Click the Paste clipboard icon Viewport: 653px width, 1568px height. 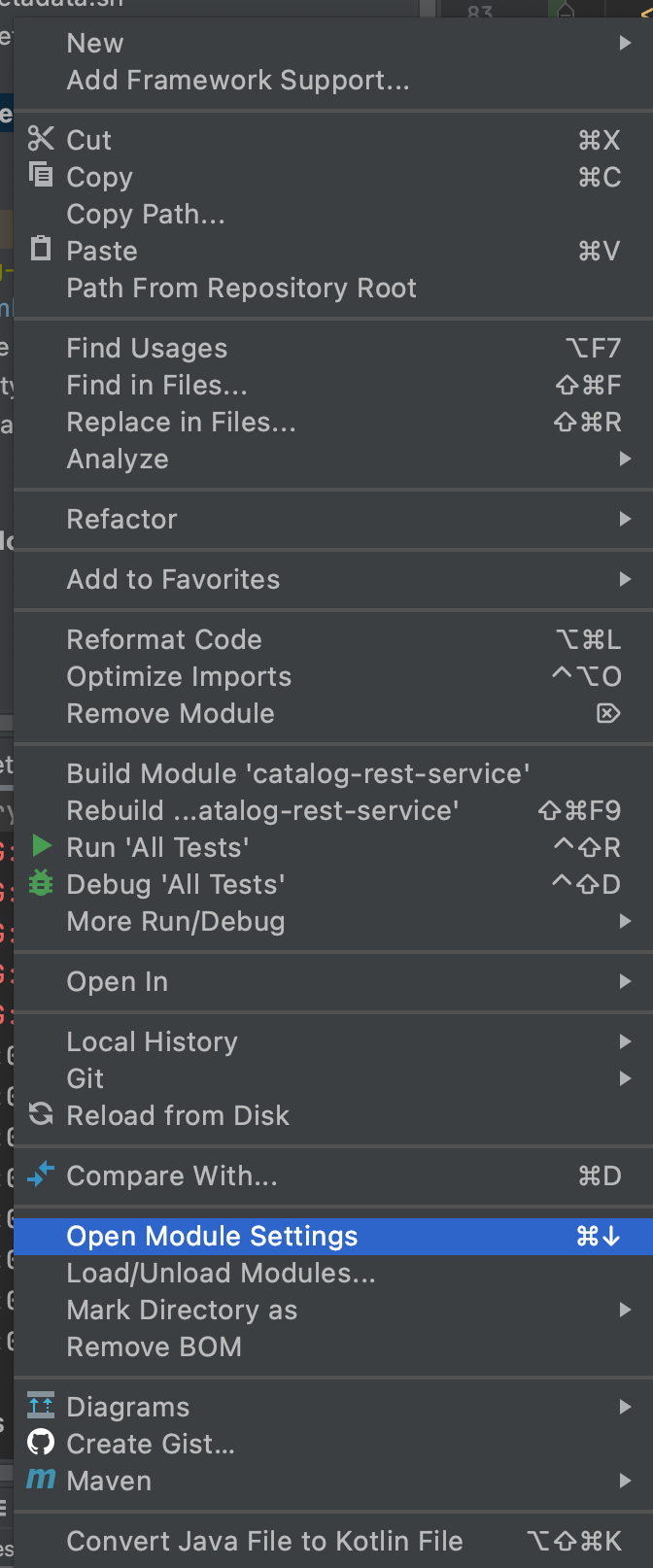pos(40,250)
